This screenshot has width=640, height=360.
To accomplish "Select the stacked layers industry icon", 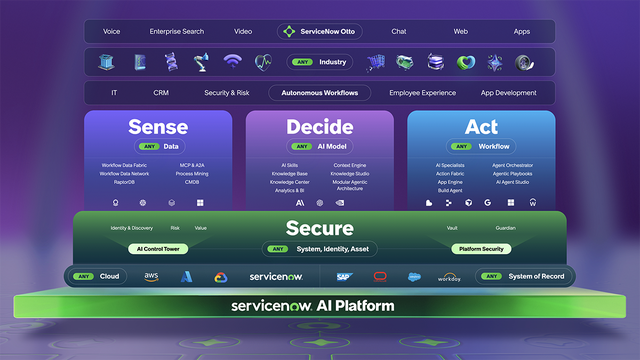I will click(435, 62).
